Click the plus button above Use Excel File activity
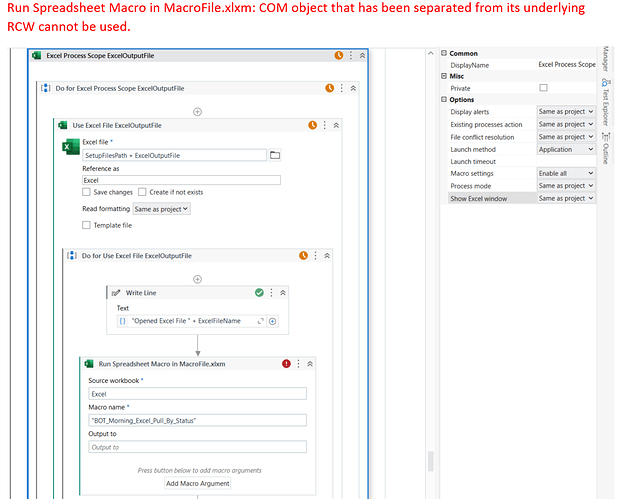Image resolution: width=637 pixels, height=499 pixels. click(x=197, y=112)
